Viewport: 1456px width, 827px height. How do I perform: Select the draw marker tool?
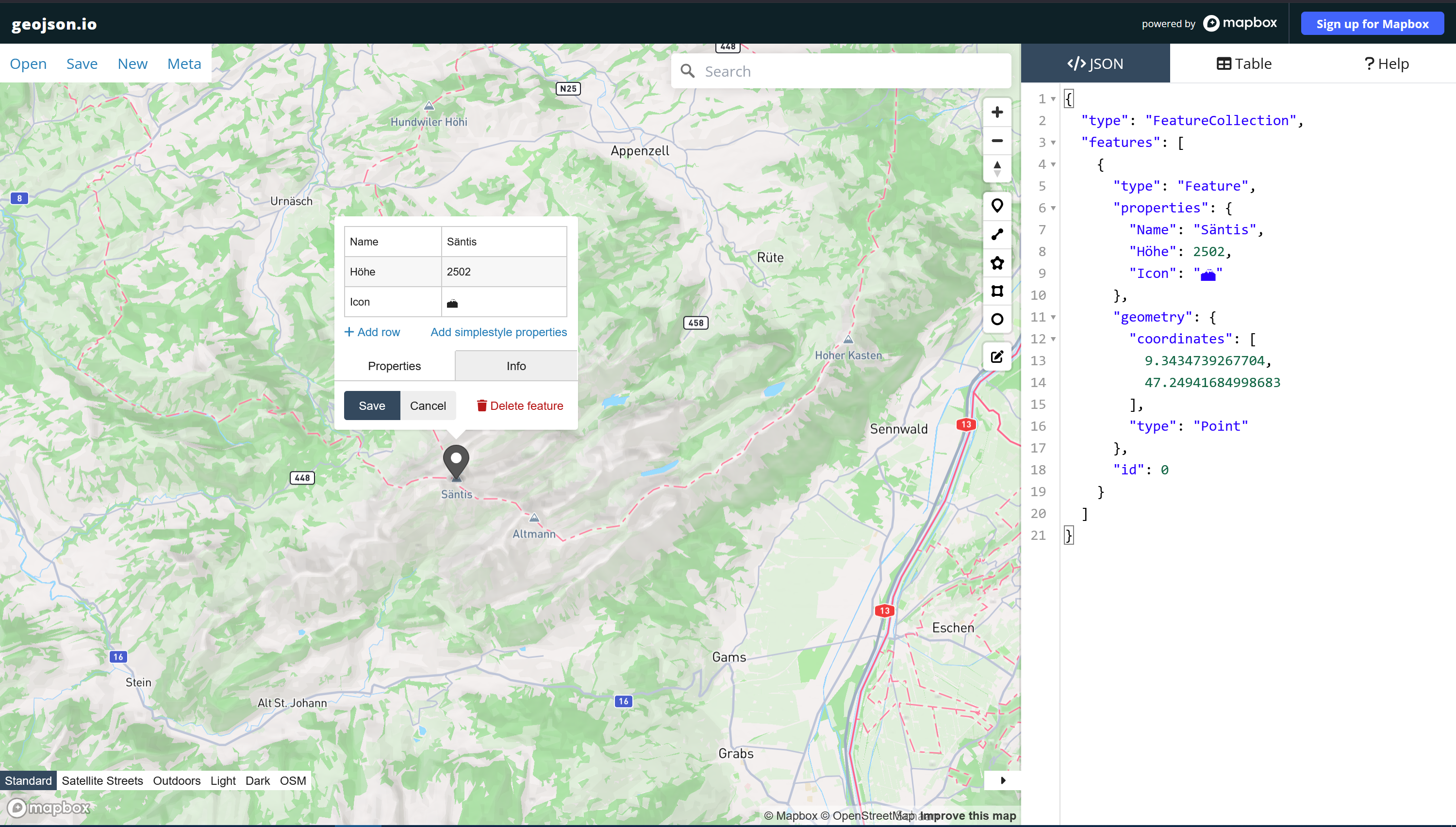point(997,206)
